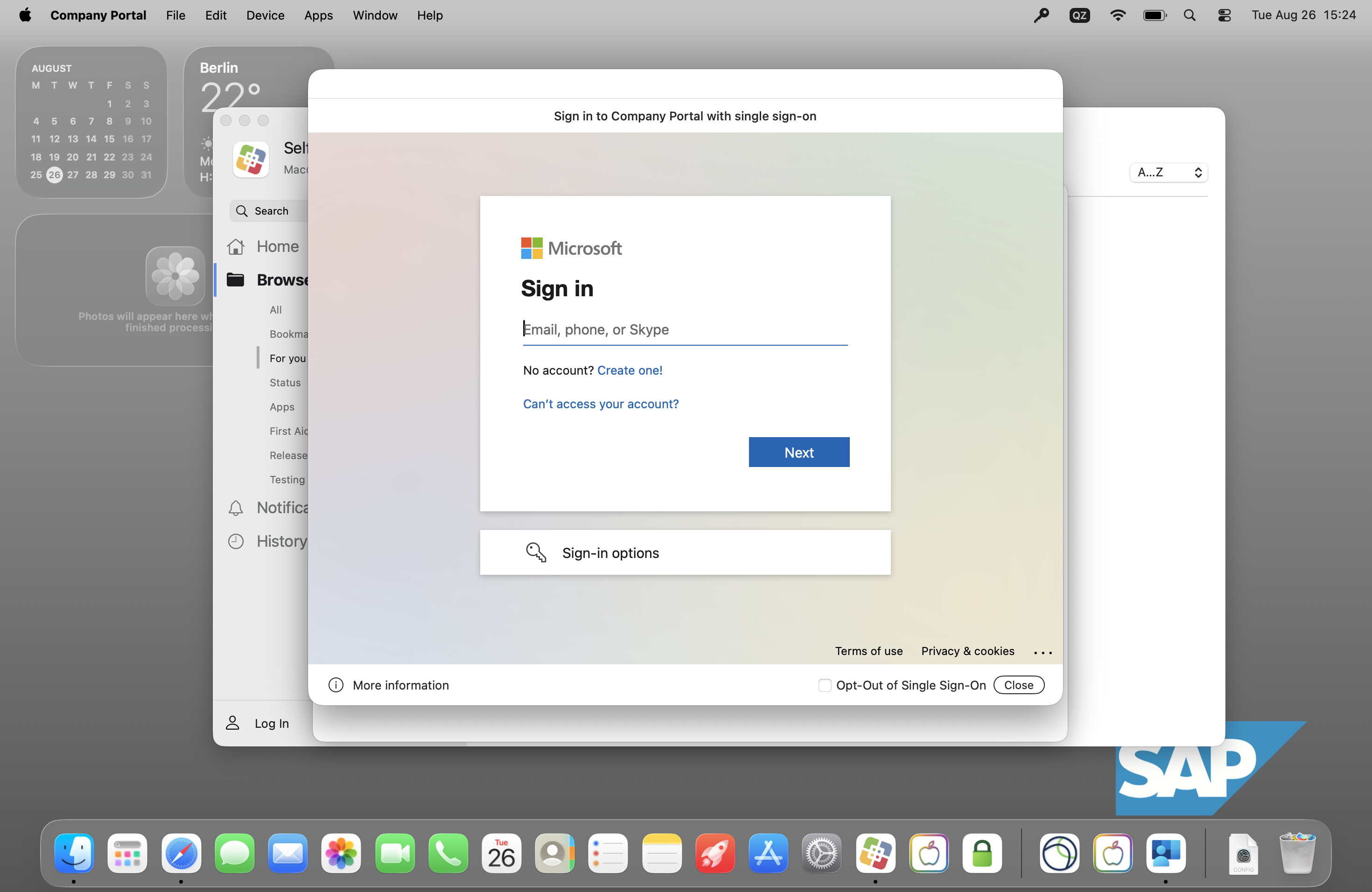Click the Create one! link
The width and height of the screenshot is (1372, 892).
pos(630,370)
